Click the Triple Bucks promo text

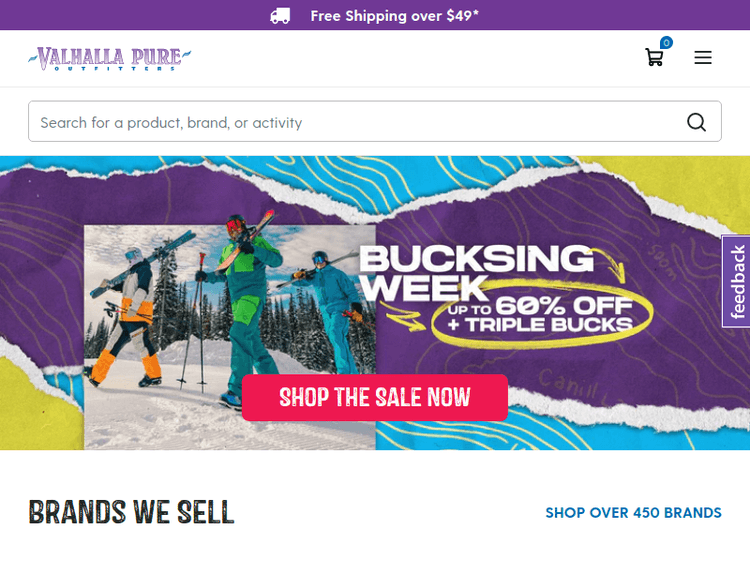click(540, 325)
